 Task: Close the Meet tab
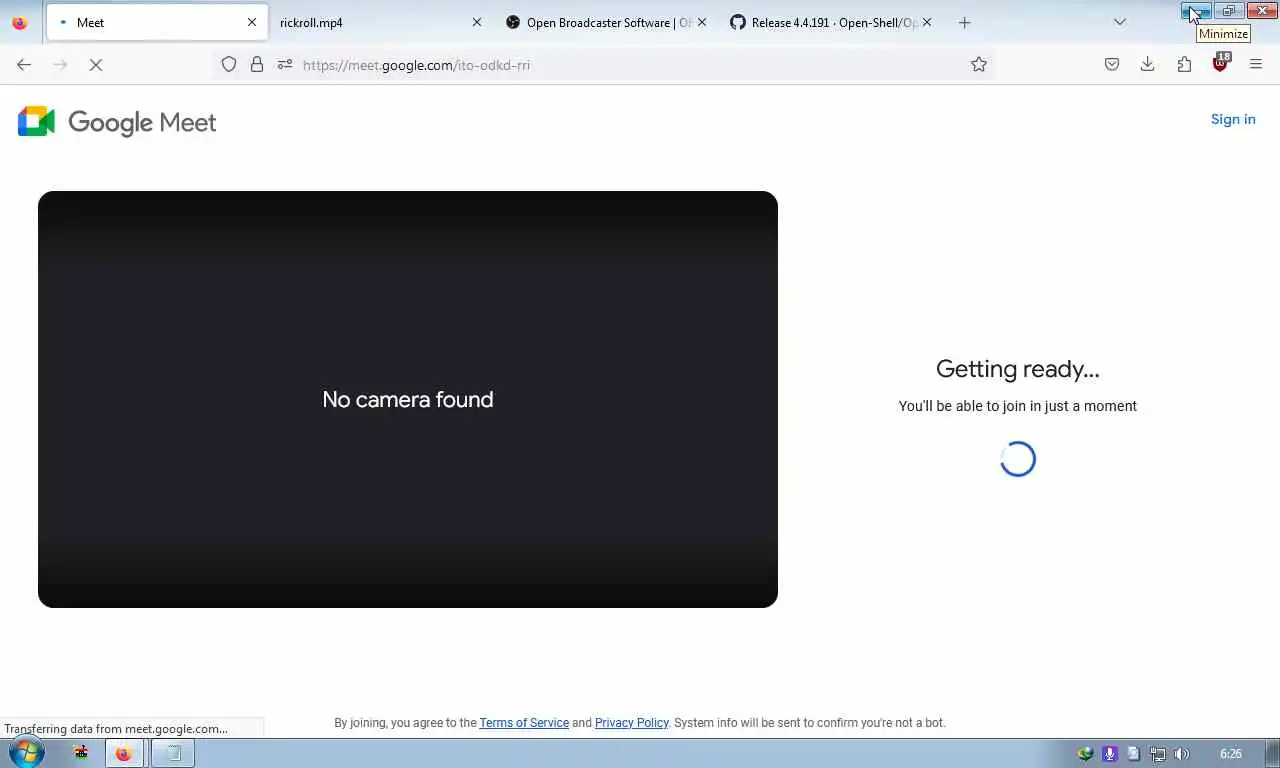click(252, 22)
